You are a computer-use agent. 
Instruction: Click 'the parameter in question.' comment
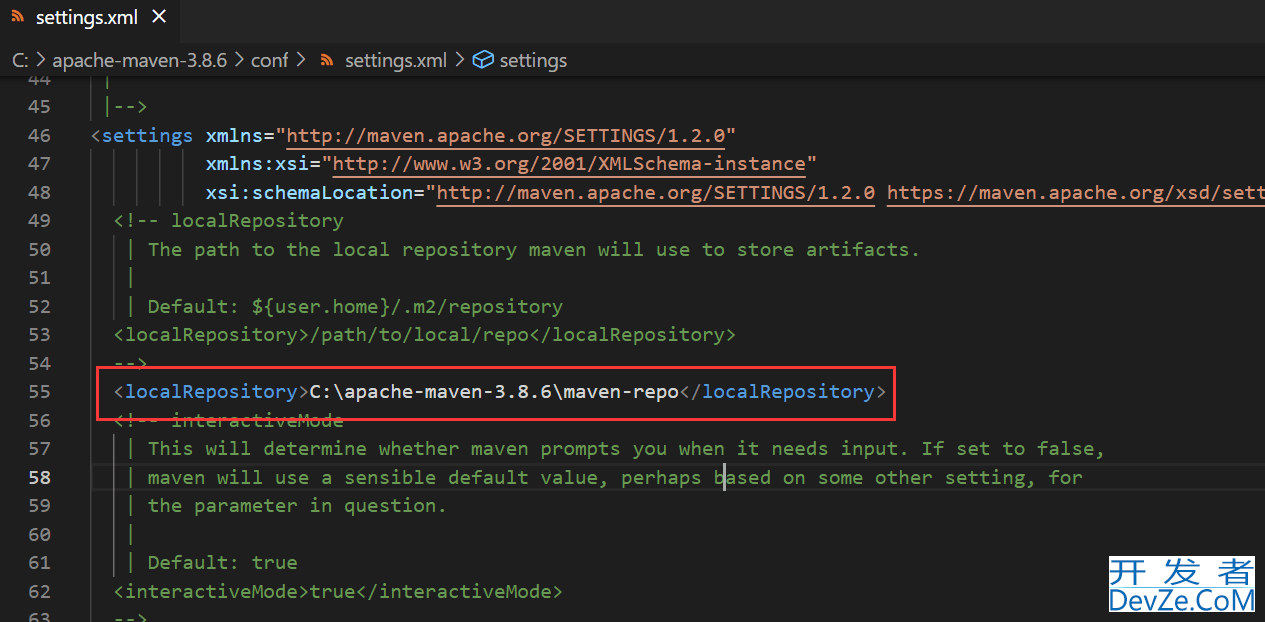(x=297, y=505)
